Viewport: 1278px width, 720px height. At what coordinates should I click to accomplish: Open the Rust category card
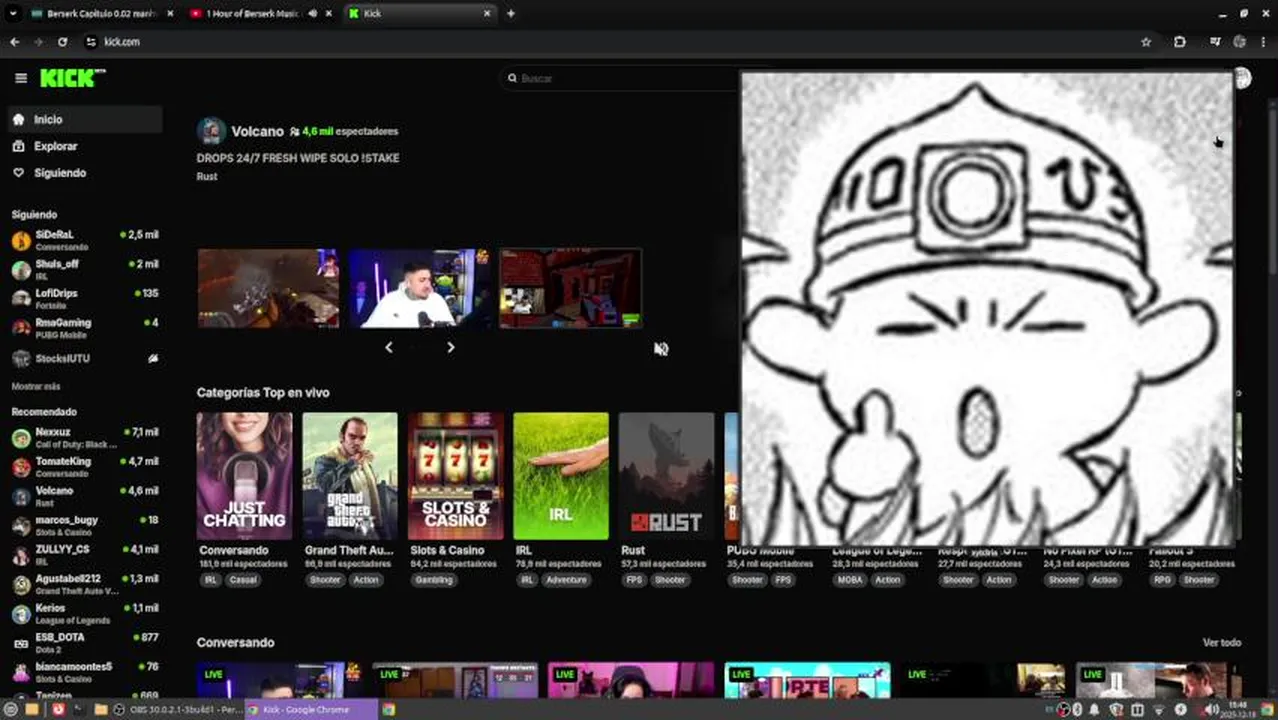pos(667,476)
